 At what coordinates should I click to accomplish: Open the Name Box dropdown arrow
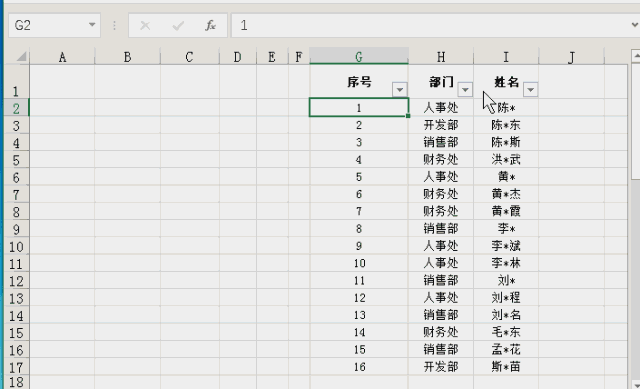point(92,25)
